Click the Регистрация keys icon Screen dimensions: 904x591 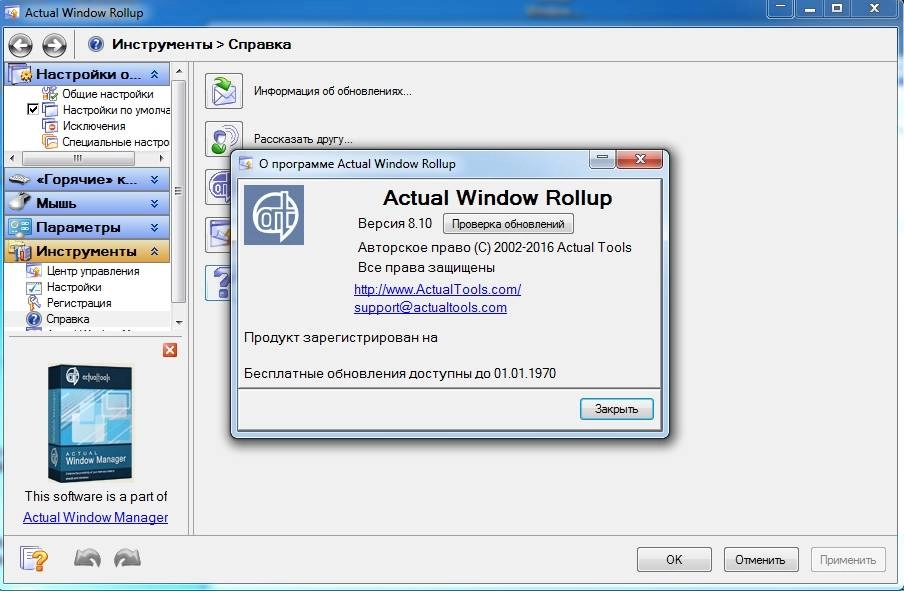(x=34, y=302)
